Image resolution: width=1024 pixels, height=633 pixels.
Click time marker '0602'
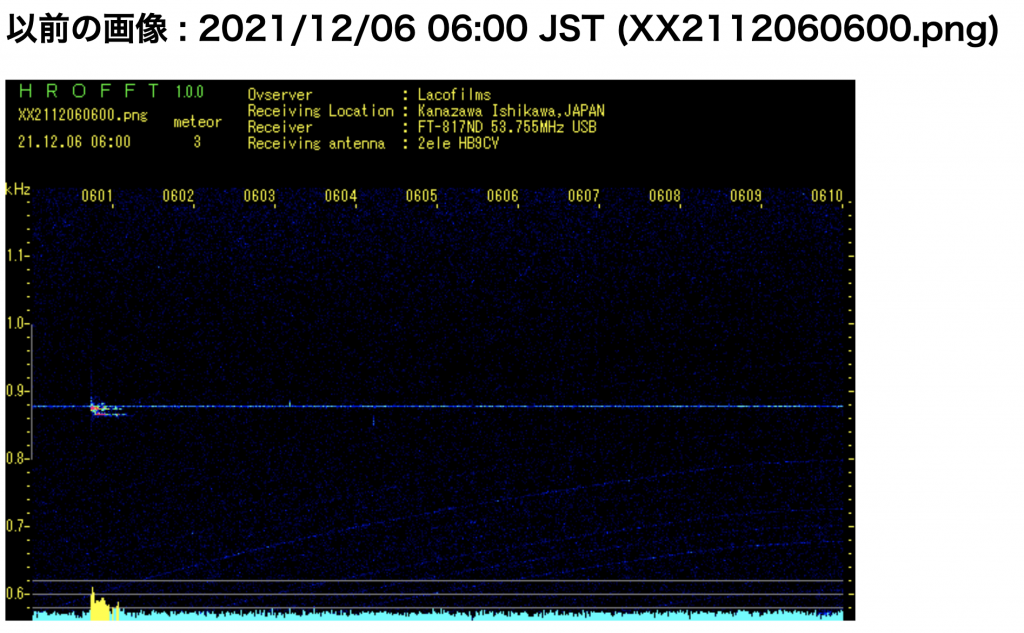point(178,196)
